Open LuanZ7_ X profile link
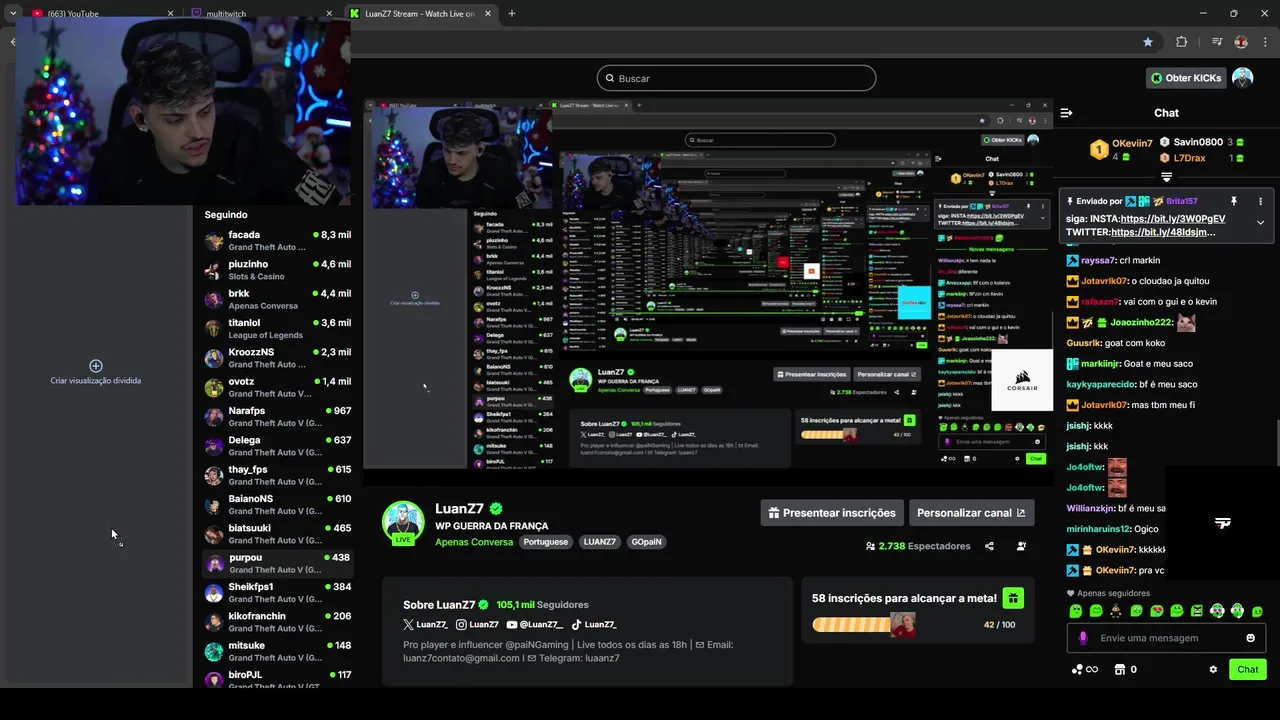1280x720 pixels. tap(425, 625)
